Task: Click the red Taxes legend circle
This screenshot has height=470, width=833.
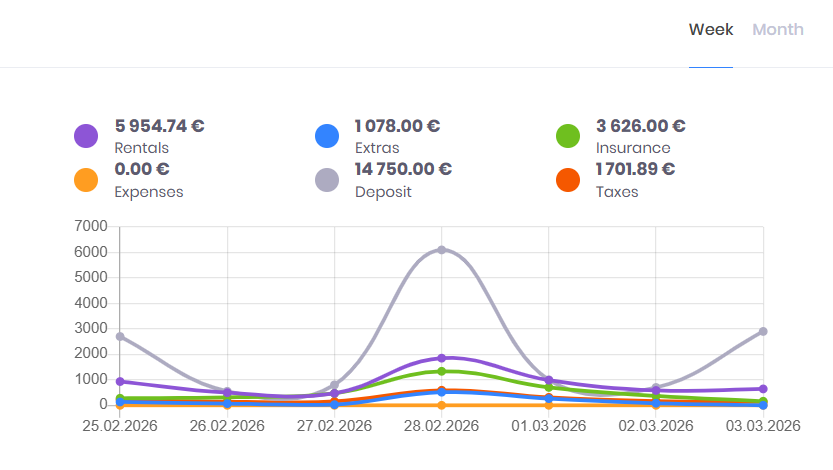Action: click(568, 180)
